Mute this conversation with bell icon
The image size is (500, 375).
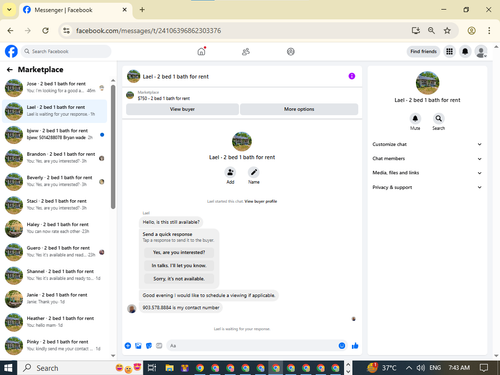415,118
